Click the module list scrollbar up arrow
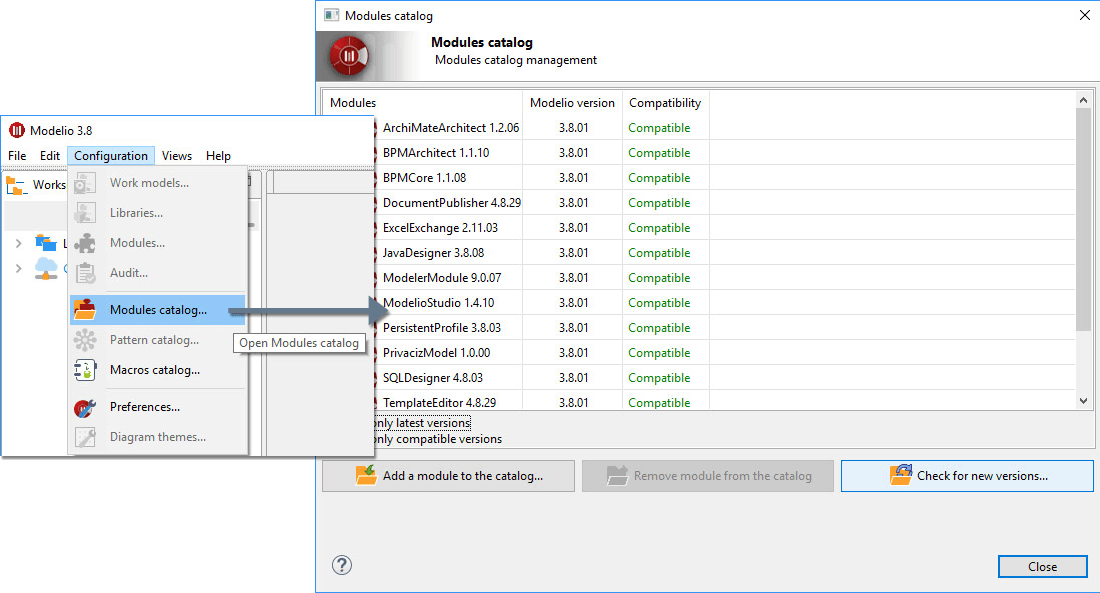 pyautogui.click(x=1083, y=100)
